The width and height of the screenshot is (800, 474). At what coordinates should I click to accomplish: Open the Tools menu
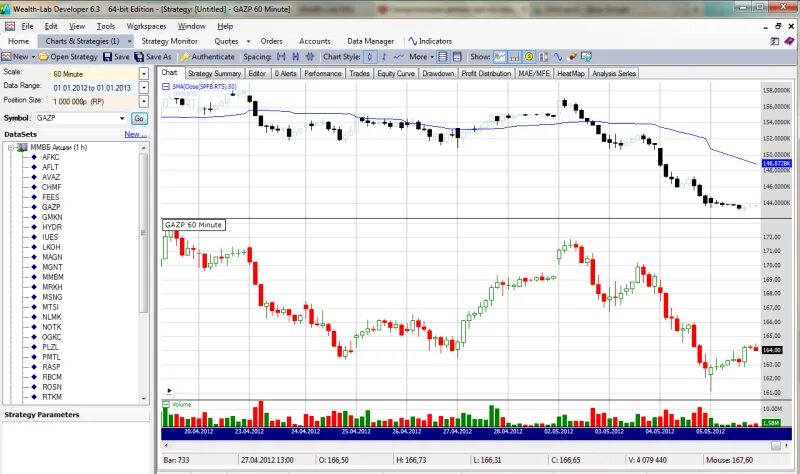point(106,26)
